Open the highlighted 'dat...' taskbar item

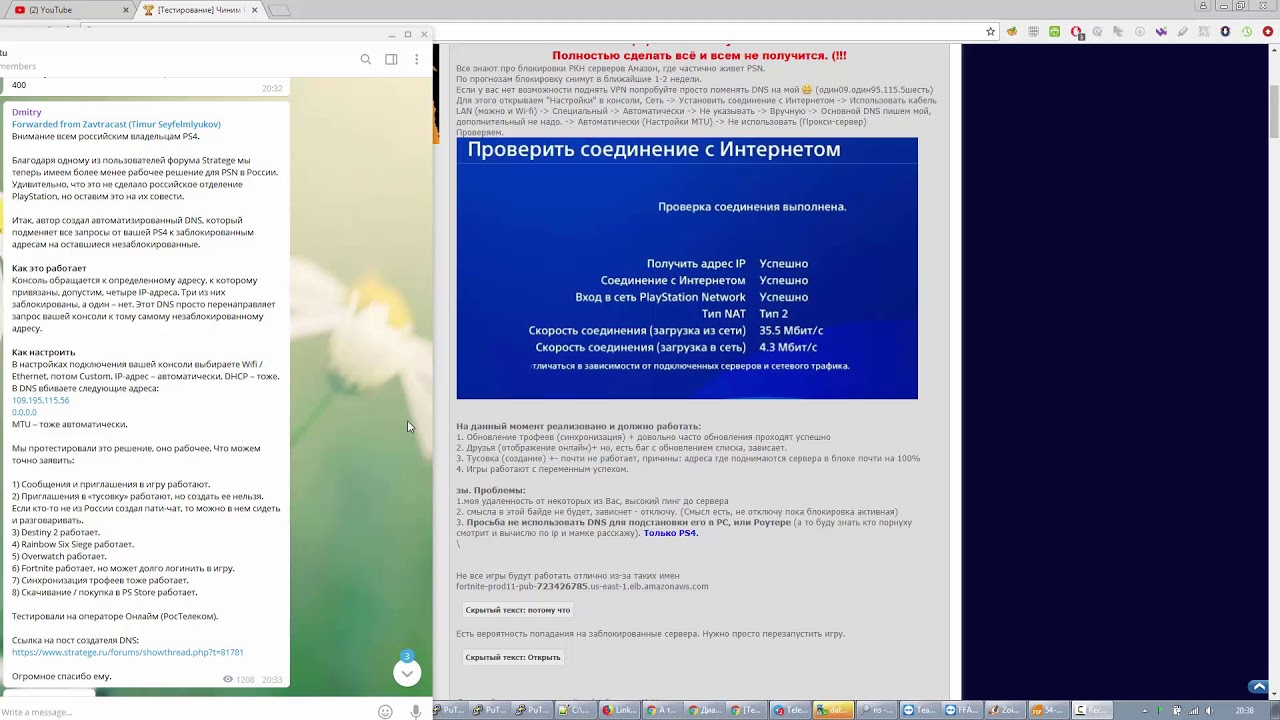833,710
